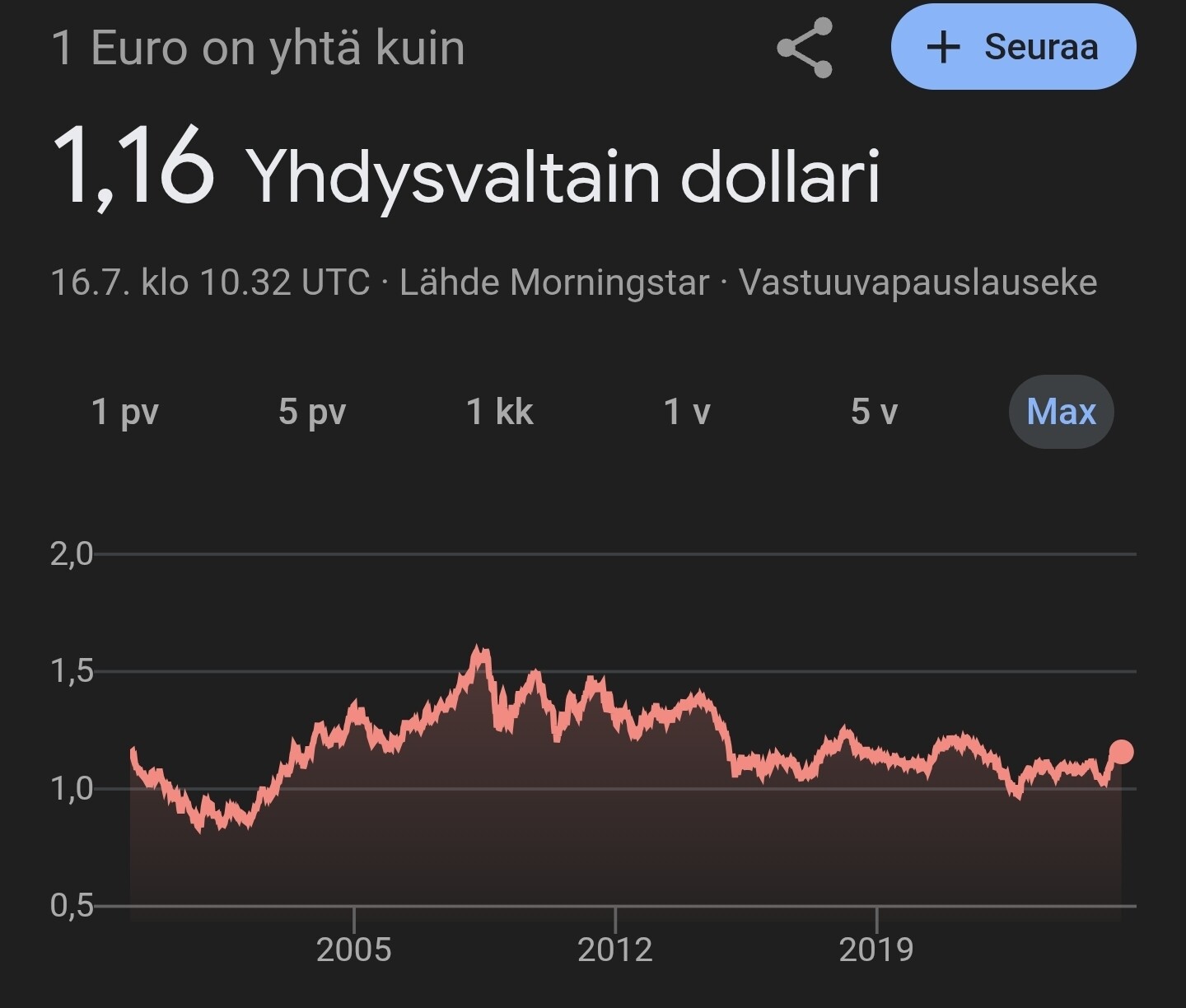The width and height of the screenshot is (1186, 1008).
Task: Click the 2019 label on the chart axis
Action: (x=876, y=950)
